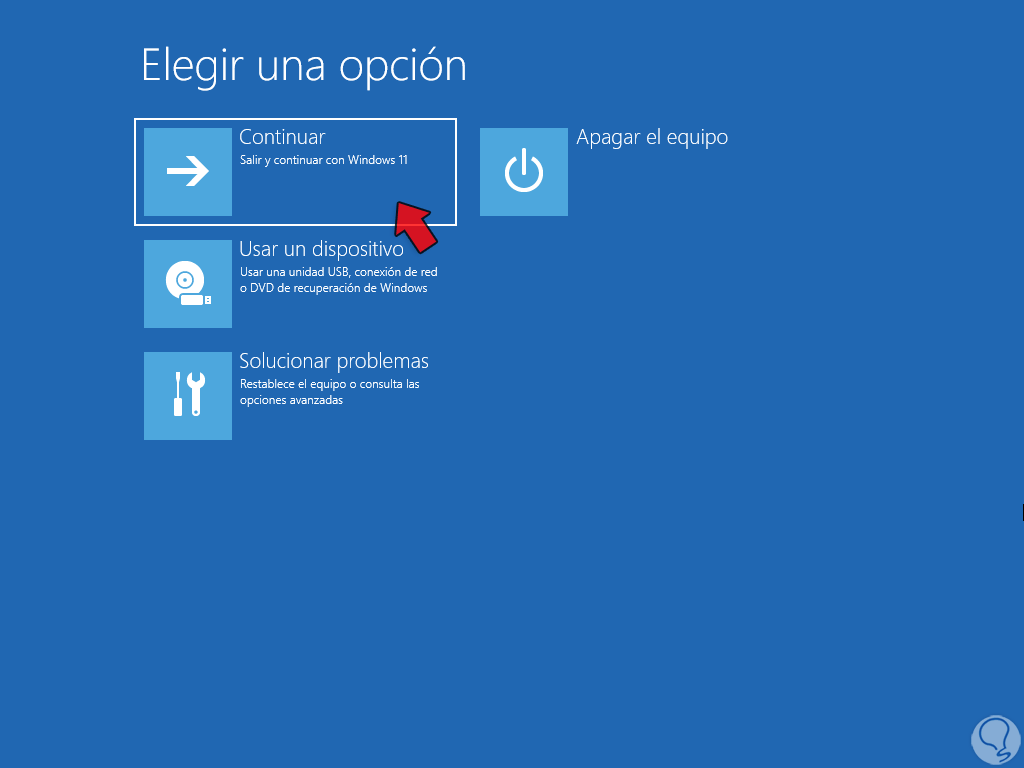Viewport: 1024px width, 768px height.
Task: Select the 'Apagar el equipo' label
Action: coord(652,137)
